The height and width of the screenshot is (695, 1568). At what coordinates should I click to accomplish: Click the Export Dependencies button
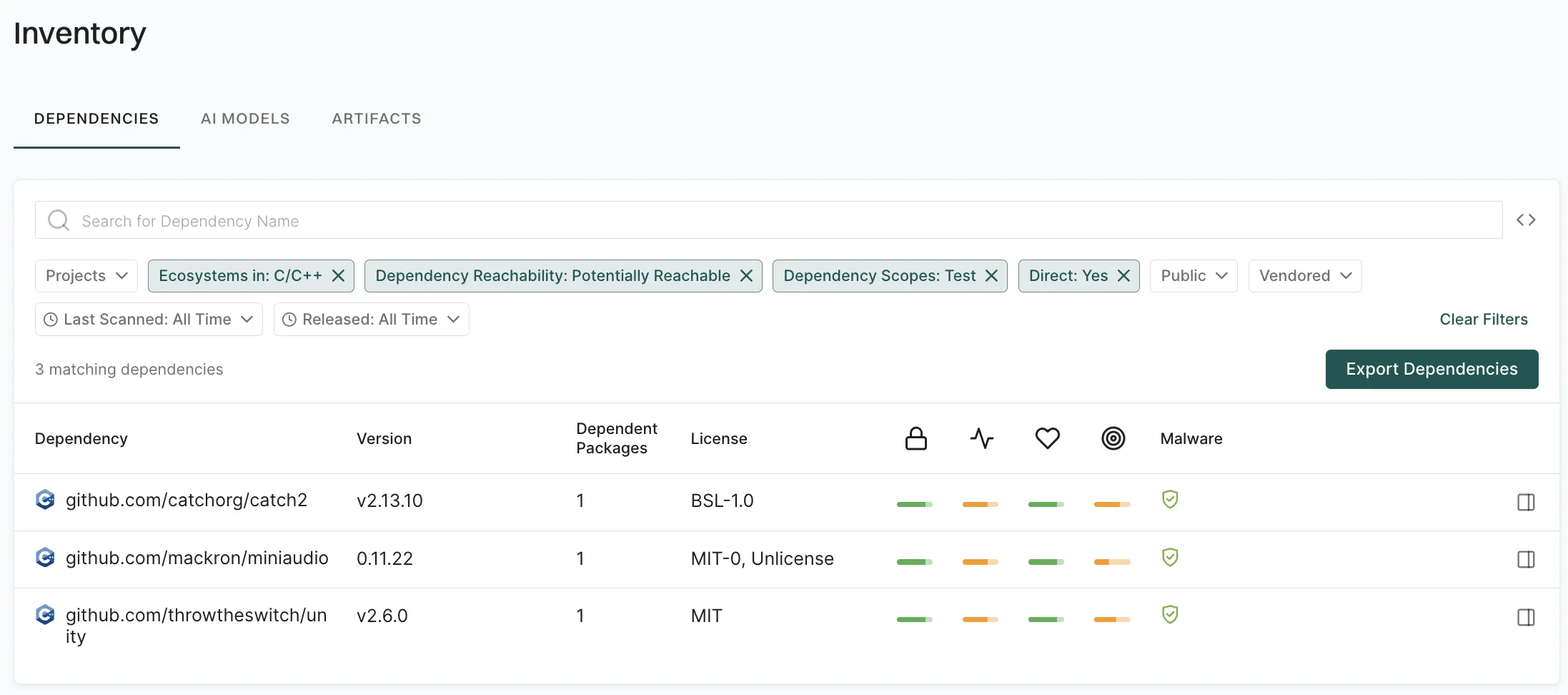(1431, 369)
